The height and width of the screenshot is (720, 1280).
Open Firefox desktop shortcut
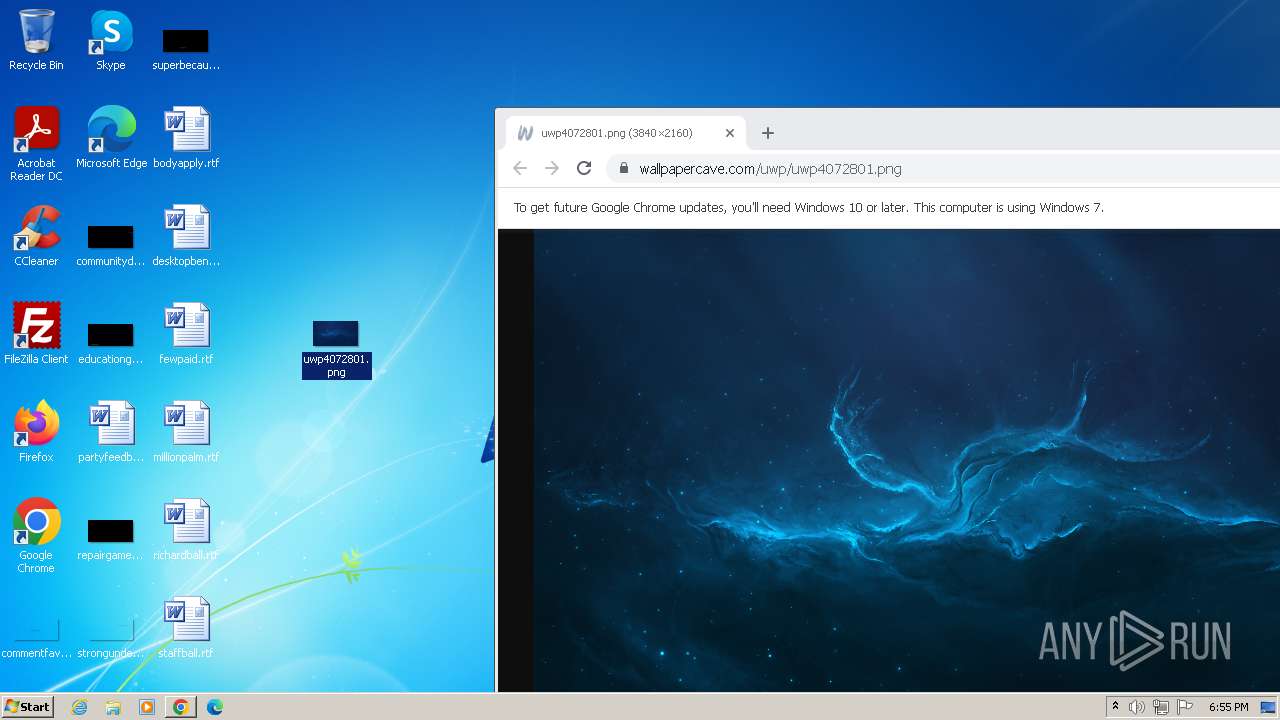tap(36, 432)
